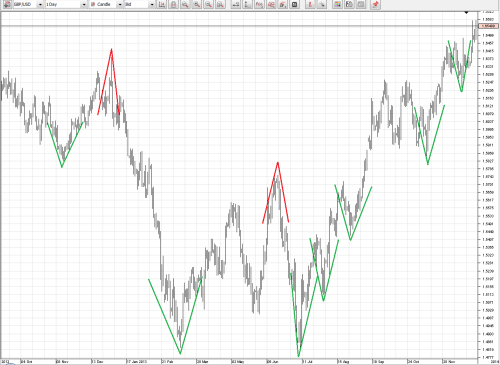Click the red vertical line drawing tool
Viewport: 500px width, 365px height.
click(310, 4)
